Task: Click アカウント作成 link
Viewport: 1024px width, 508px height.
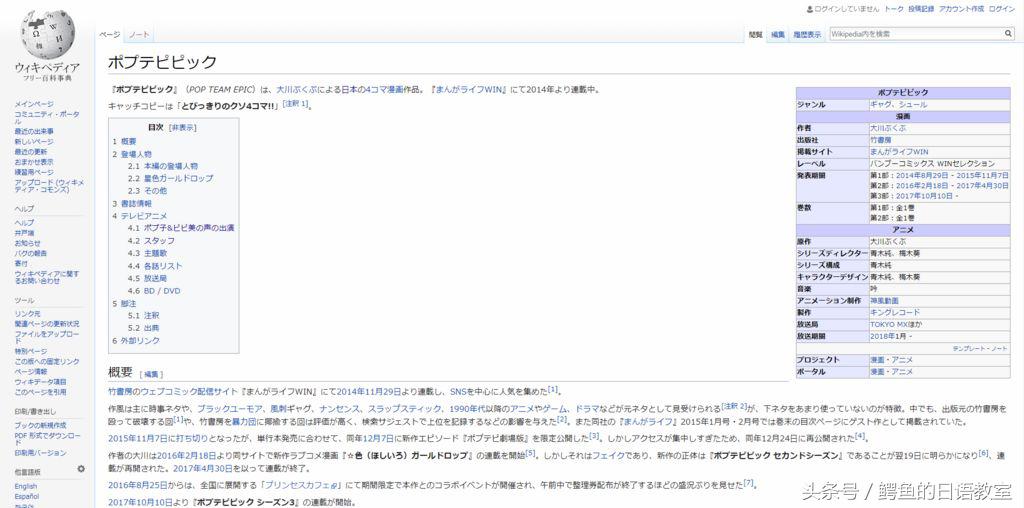Action: click(961, 9)
